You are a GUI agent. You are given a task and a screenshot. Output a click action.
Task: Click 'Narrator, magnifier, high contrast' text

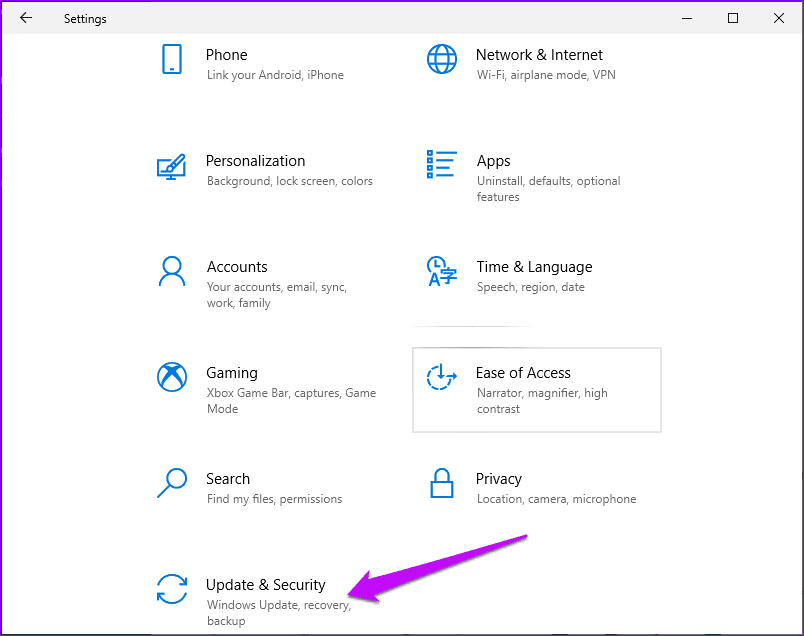(542, 401)
